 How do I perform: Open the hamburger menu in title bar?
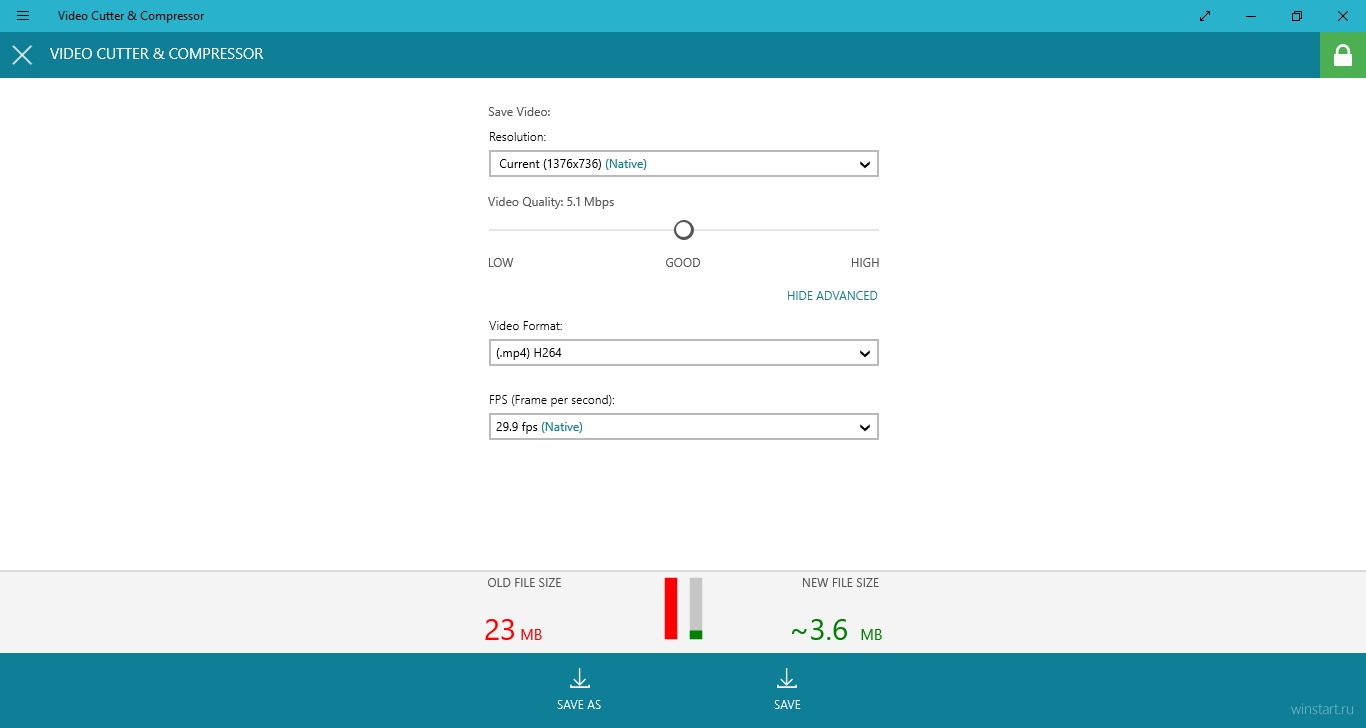pyautogui.click(x=23, y=16)
